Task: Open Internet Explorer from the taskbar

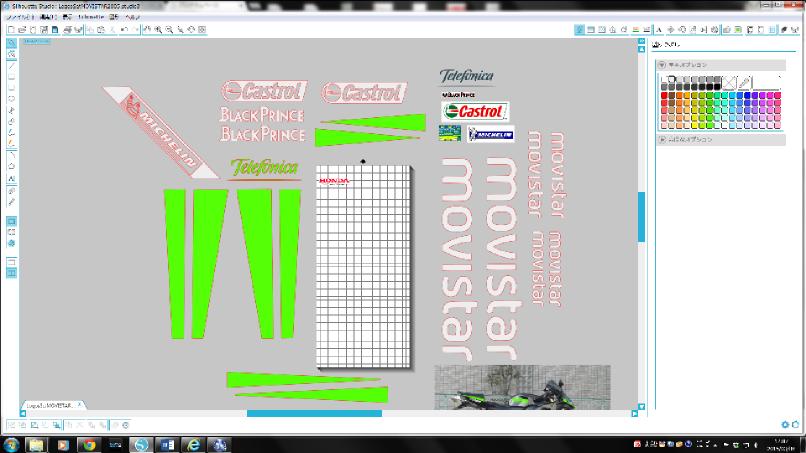Action: coord(194,445)
